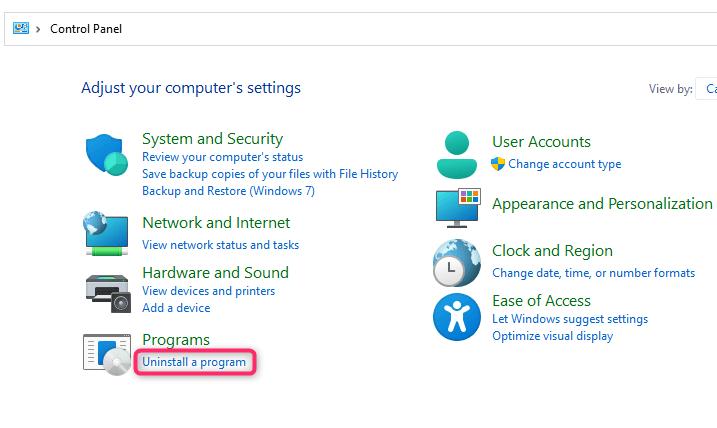717x428 pixels.
Task: Click the Network and Internet globe icon
Action: click(x=105, y=233)
